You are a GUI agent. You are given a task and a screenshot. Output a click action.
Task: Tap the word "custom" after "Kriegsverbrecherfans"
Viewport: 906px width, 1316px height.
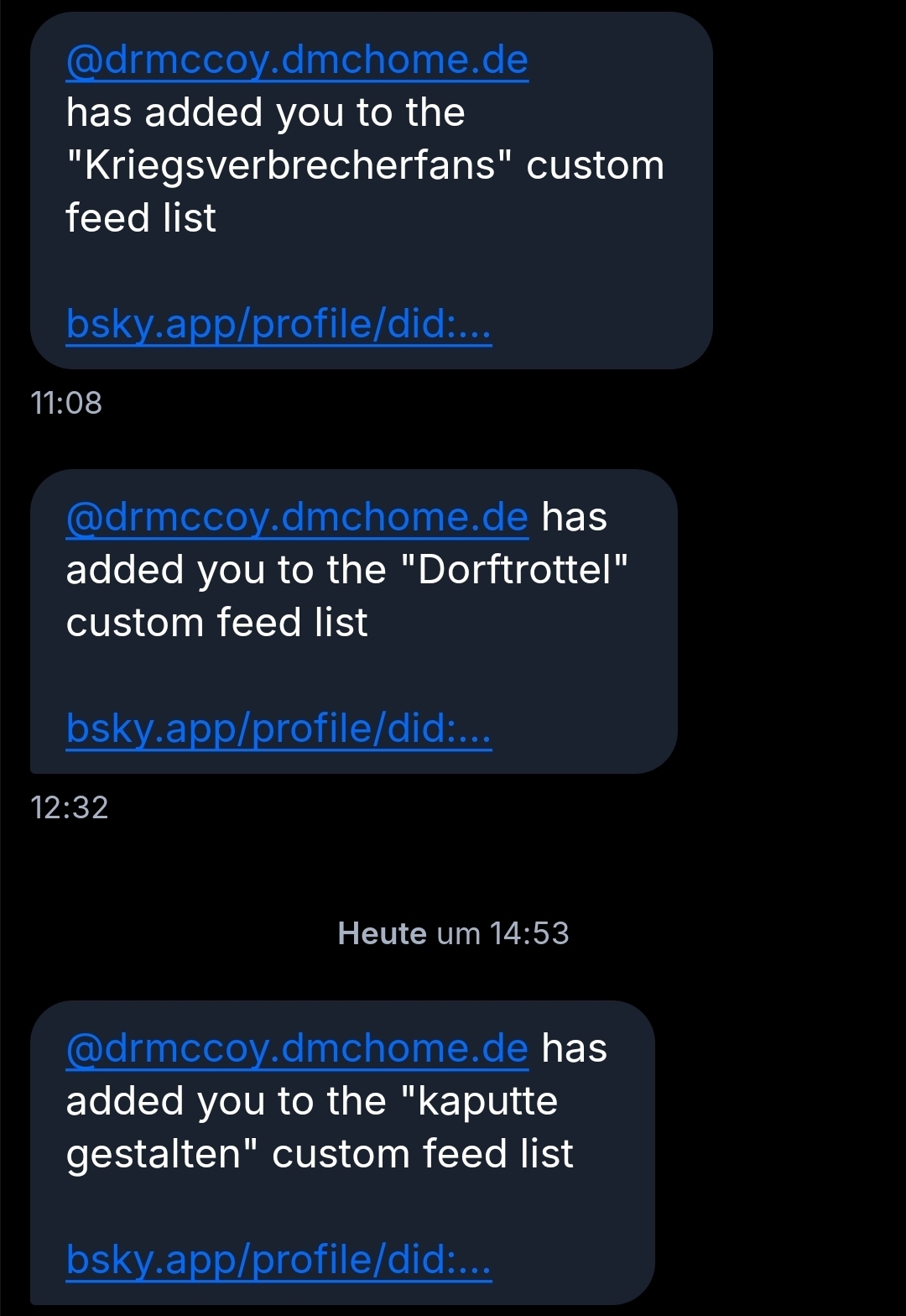[595, 165]
